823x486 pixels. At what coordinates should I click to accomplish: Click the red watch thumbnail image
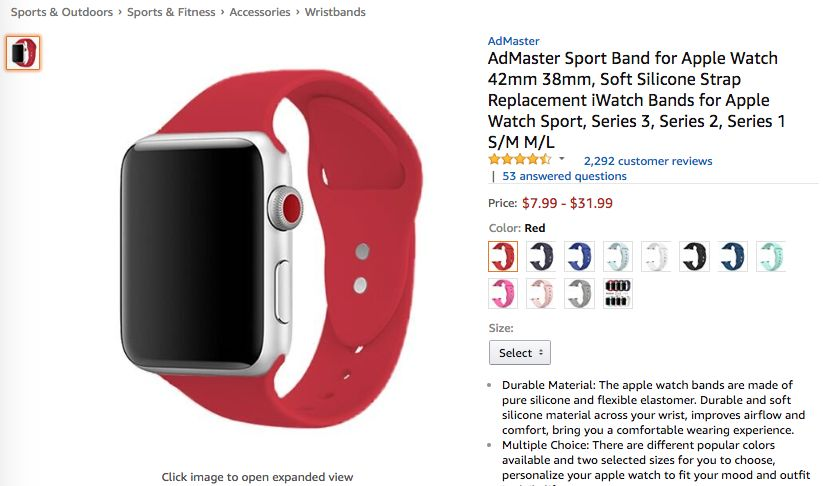23,52
